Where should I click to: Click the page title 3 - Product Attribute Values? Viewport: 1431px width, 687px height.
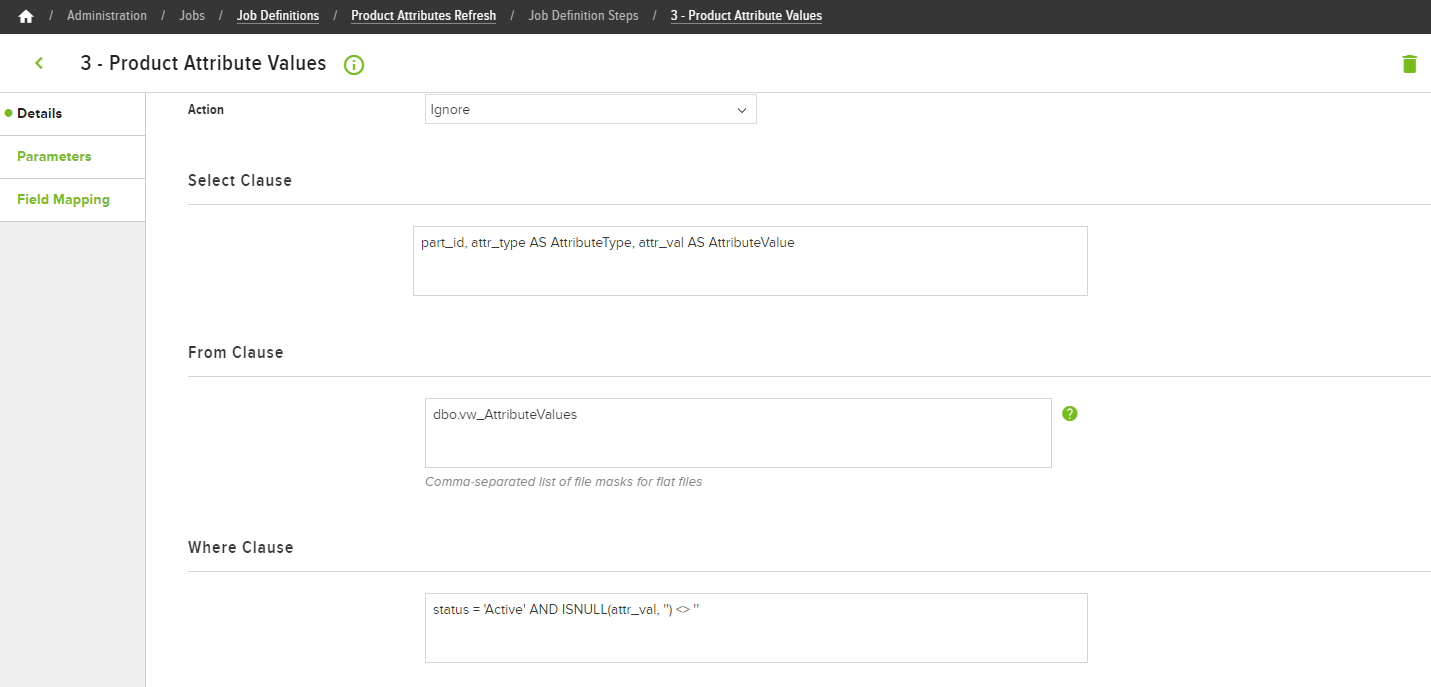[x=203, y=63]
